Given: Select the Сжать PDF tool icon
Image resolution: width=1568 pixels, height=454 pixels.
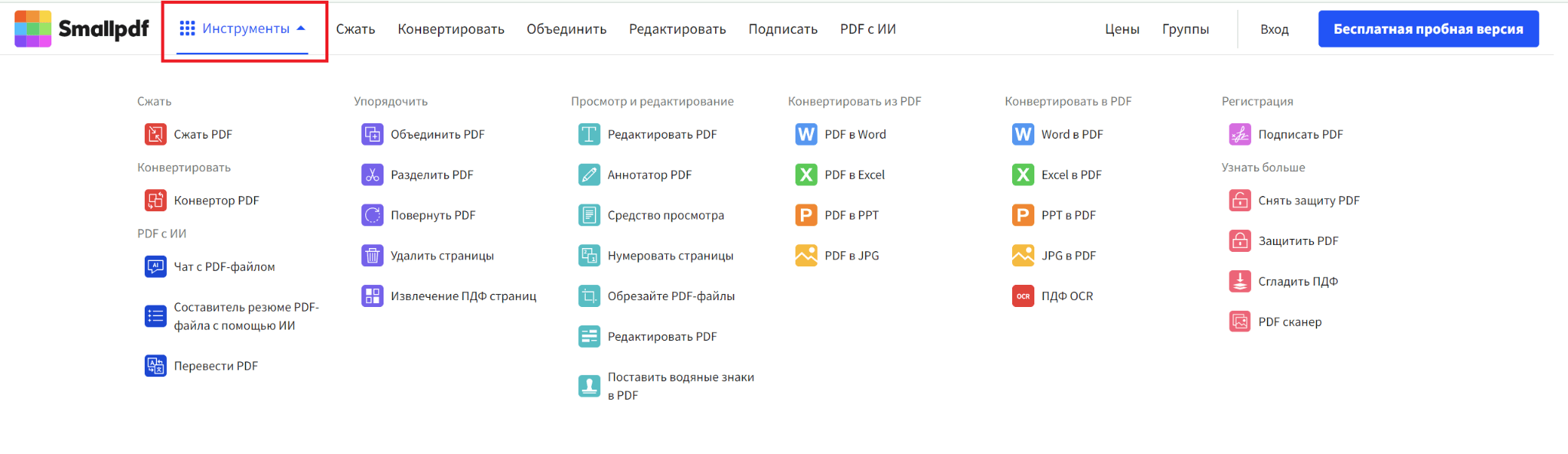Looking at the screenshot, I should click(x=156, y=134).
